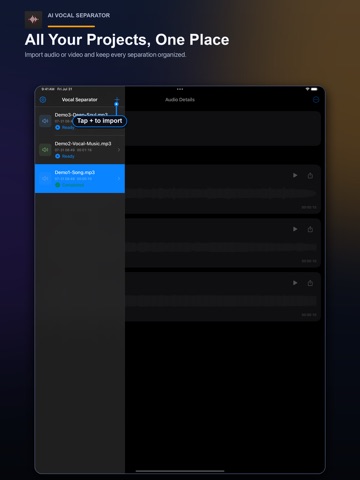The image size is (360, 480).
Task: Tap the Wi-Fi status icon
Action: coord(307,89)
